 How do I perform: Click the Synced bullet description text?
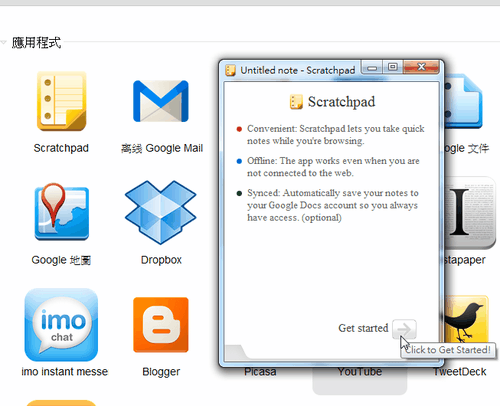[x=333, y=205]
